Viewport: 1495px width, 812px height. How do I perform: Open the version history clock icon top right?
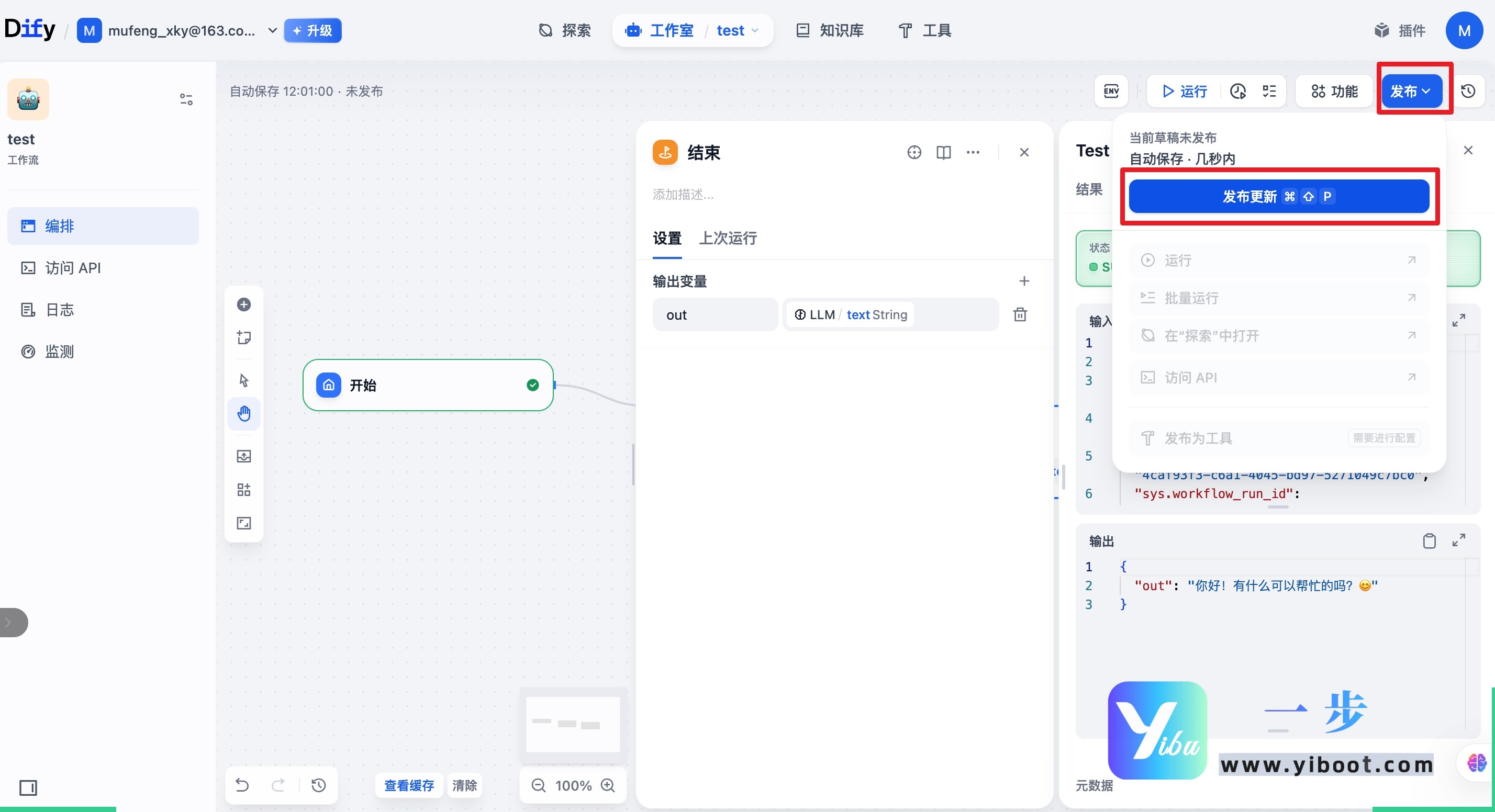pyautogui.click(x=1469, y=91)
